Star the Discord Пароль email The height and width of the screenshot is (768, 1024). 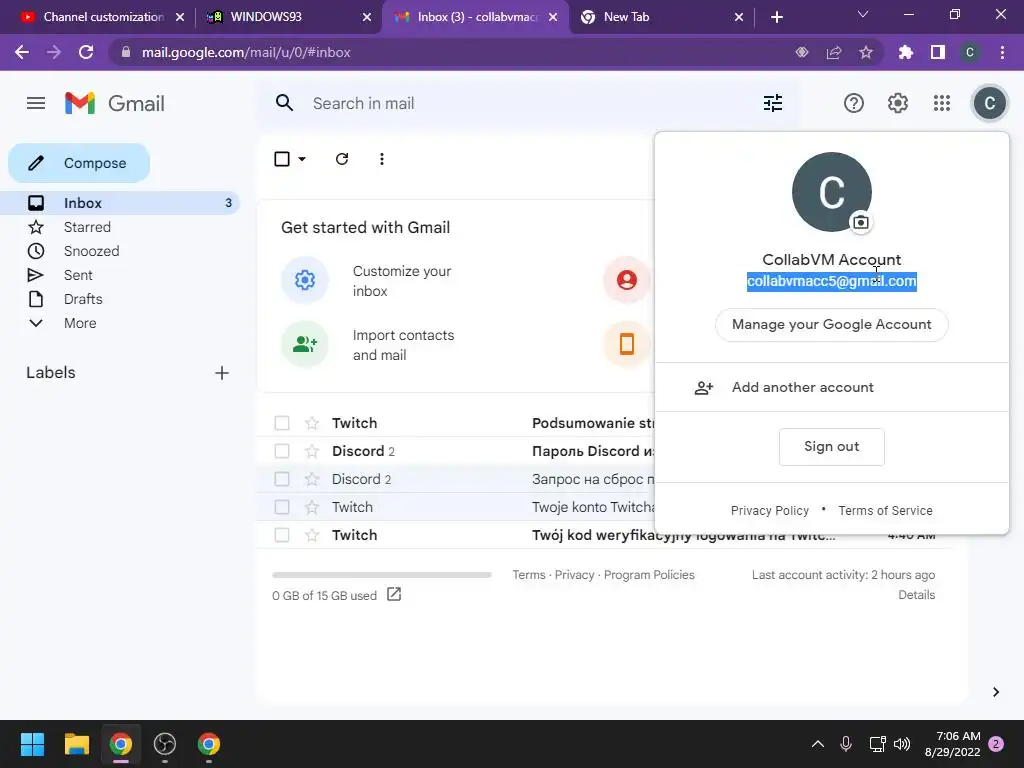coord(312,451)
